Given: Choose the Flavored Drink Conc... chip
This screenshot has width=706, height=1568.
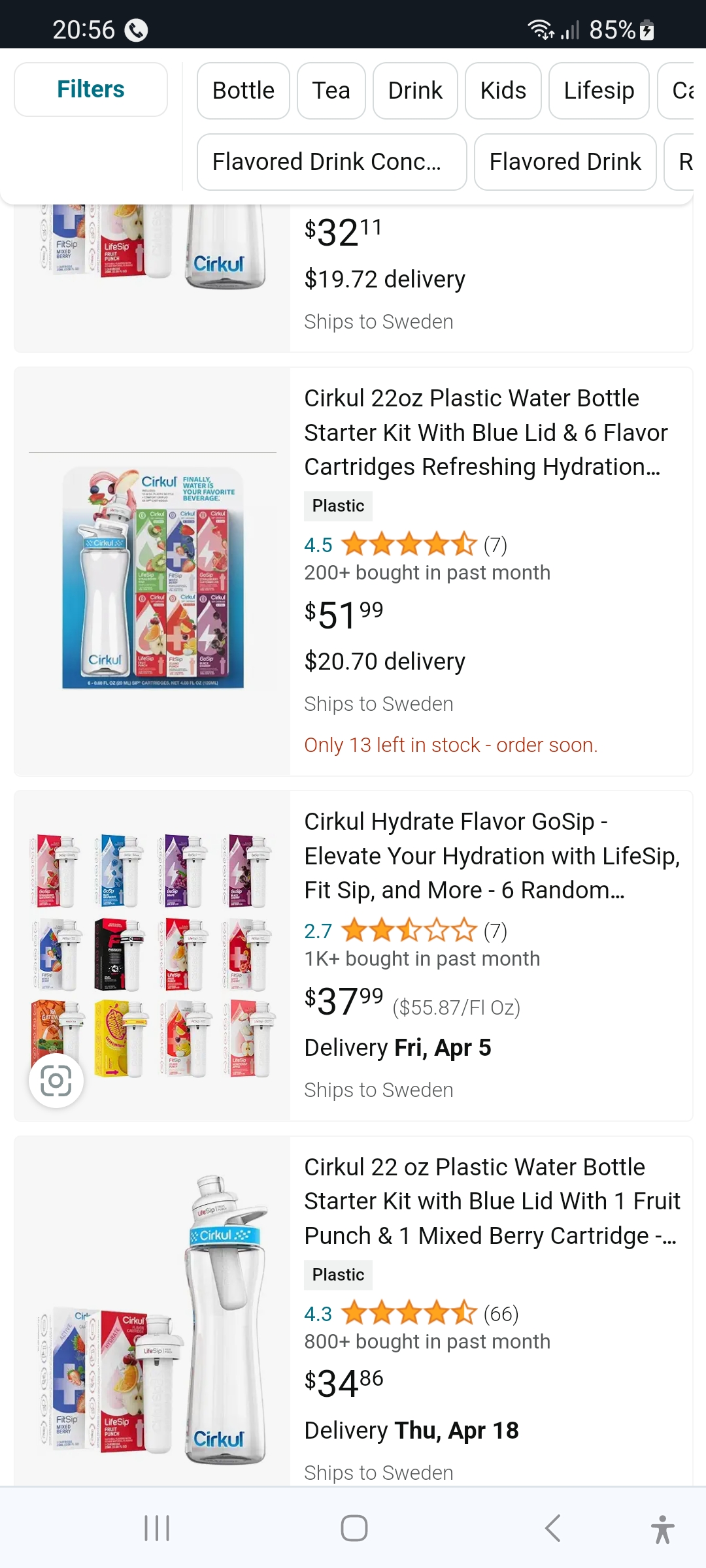Looking at the screenshot, I should (331, 162).
